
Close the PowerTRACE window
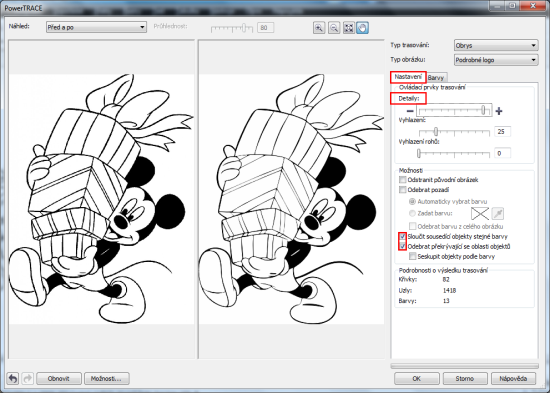(x=533, y=5)
